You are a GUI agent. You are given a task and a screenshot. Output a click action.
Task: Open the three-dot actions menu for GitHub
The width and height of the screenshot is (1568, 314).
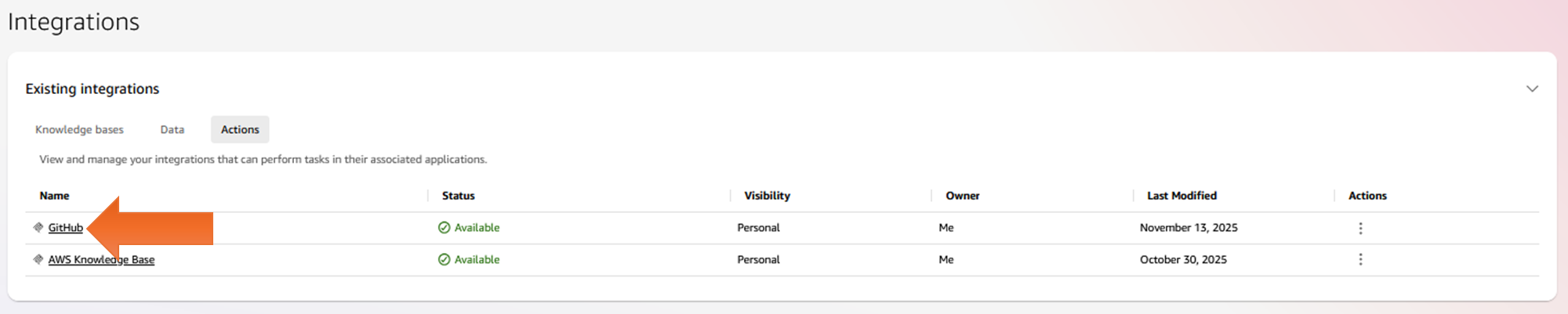1360,228
